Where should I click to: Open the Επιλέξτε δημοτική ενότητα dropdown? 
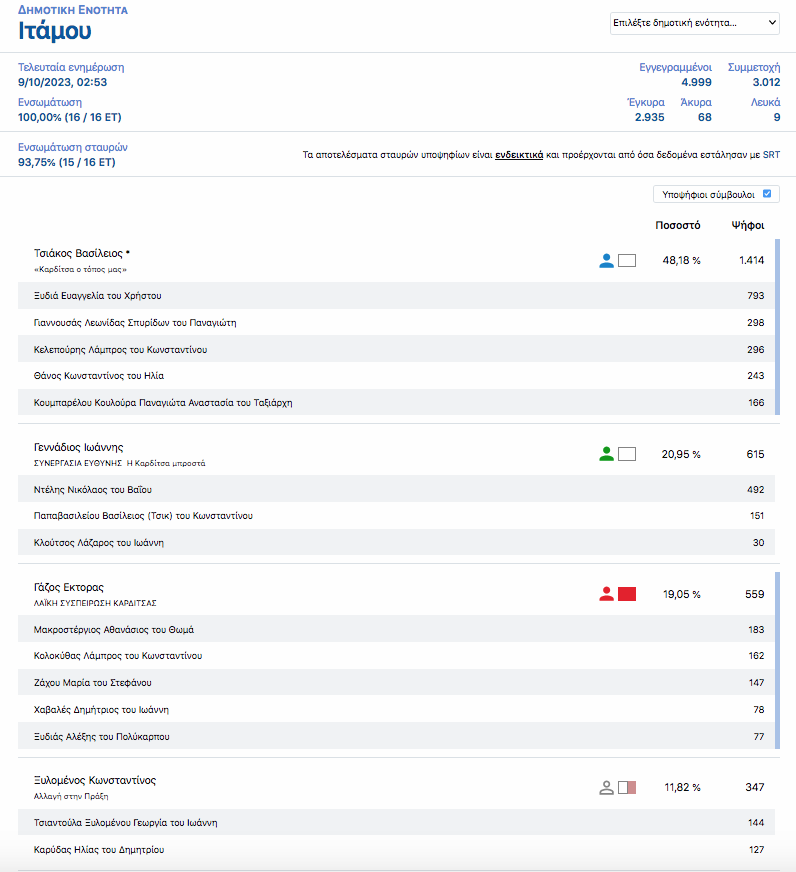694,23
